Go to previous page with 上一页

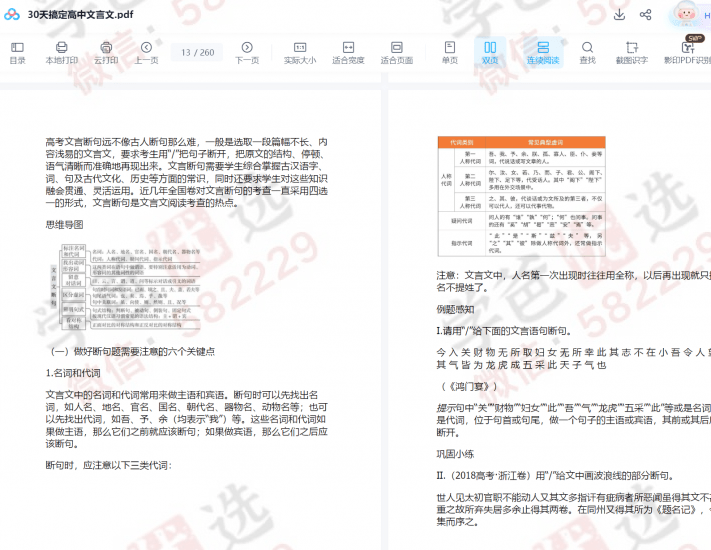pos(146,53)
